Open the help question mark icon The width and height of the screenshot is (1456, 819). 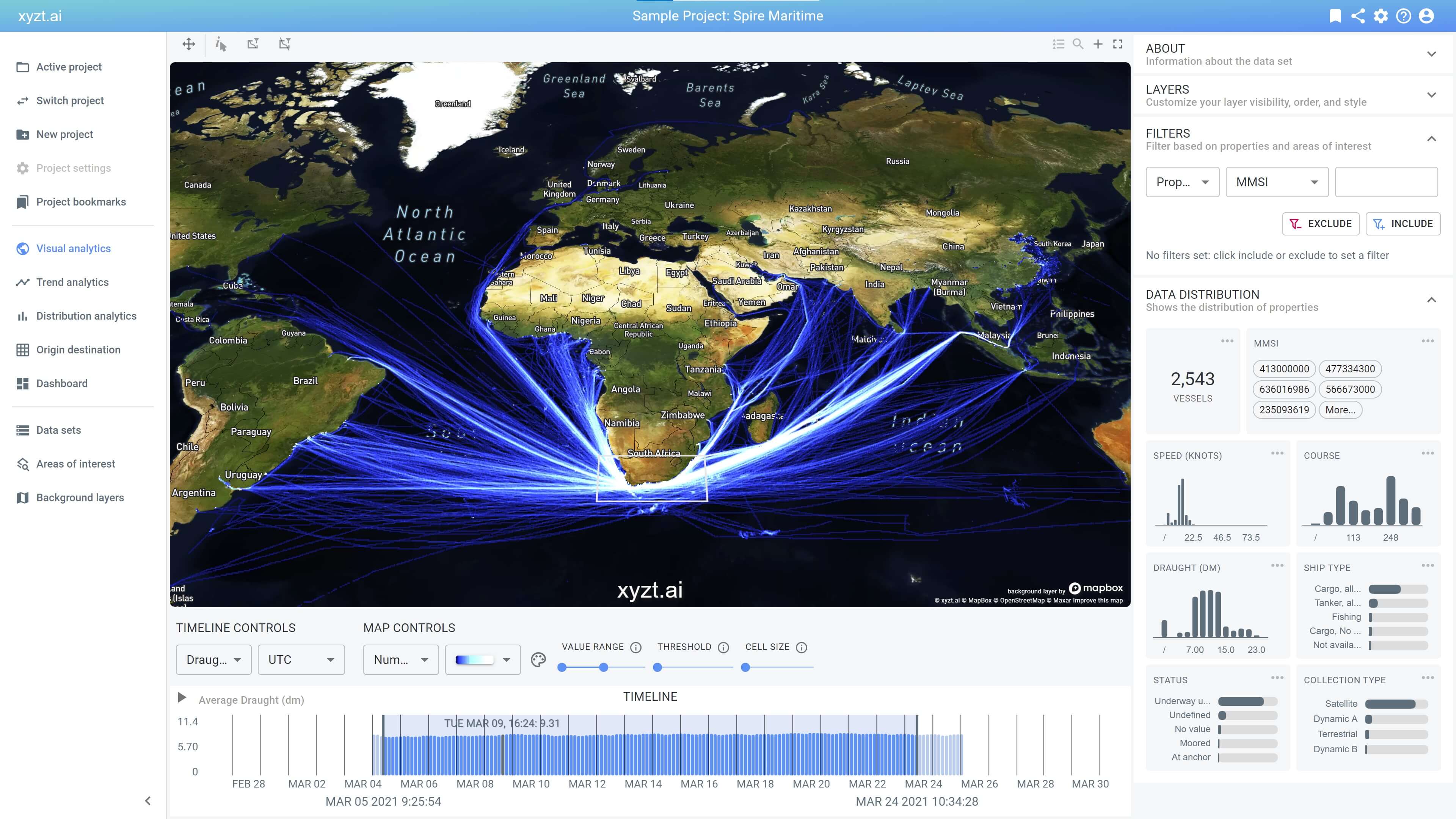tap(1403, 16)
